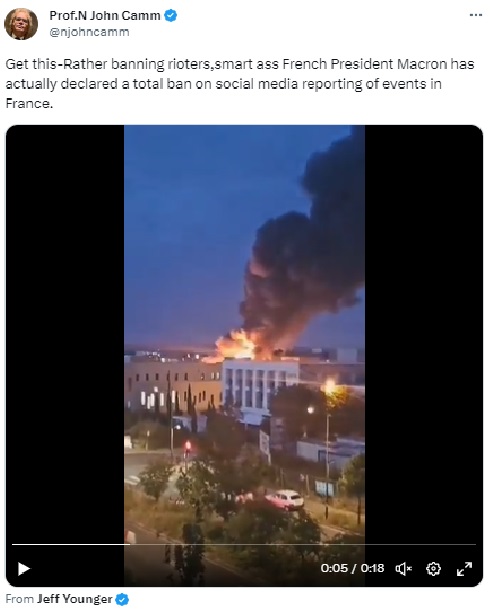This screenshot has width=490, height=612.
Task: Click the right black letterbox of the video
Action: pyautogui.click(x=424, y=332)
